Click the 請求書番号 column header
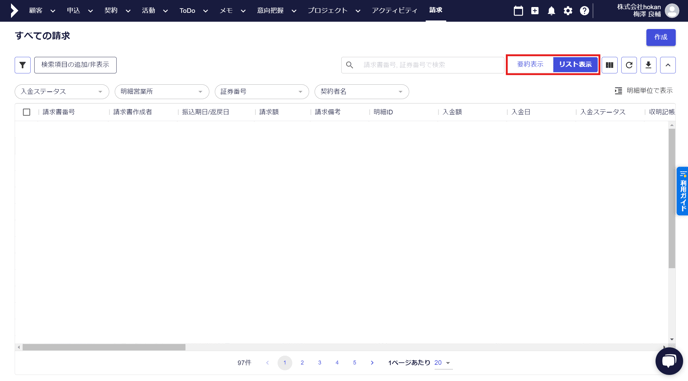The height and width of the screenshot is (381, 688). coord(59,112)
